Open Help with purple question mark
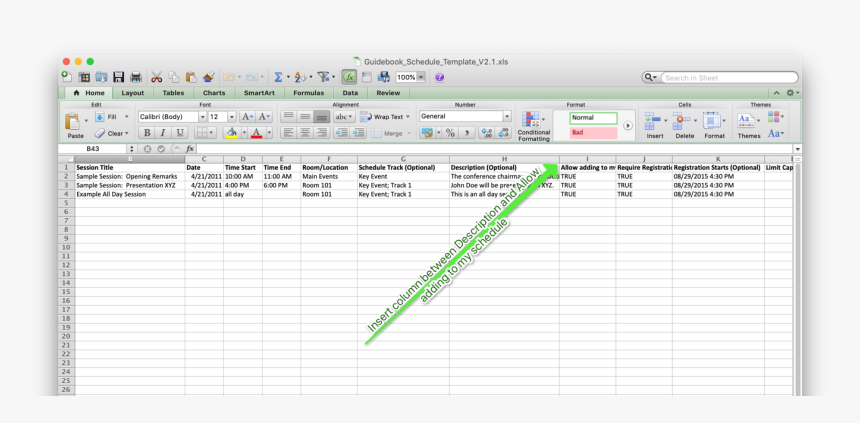This screenshot has width=860, height=423. (439, 77)
